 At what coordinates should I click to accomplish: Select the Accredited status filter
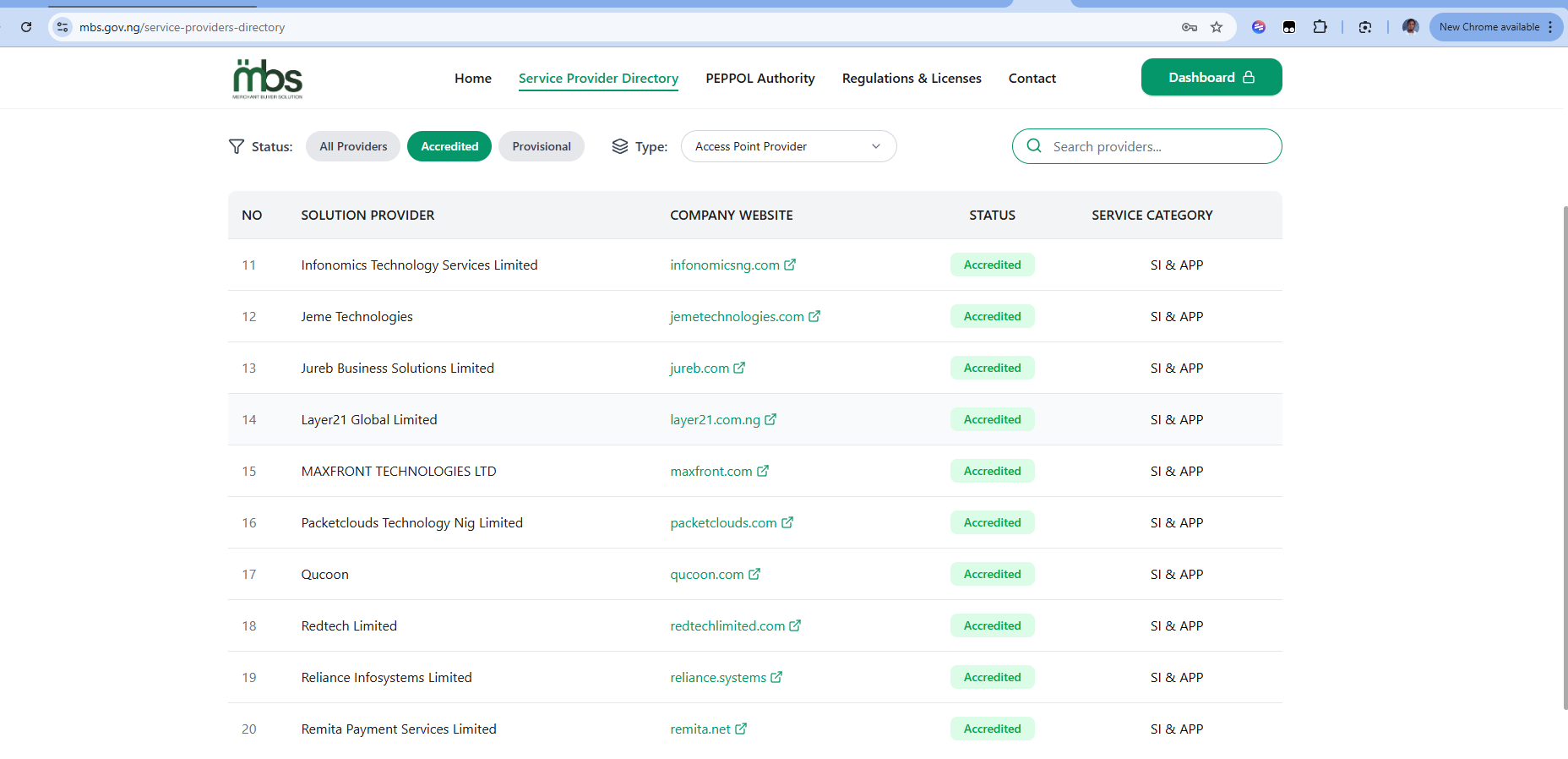(449, 146)
